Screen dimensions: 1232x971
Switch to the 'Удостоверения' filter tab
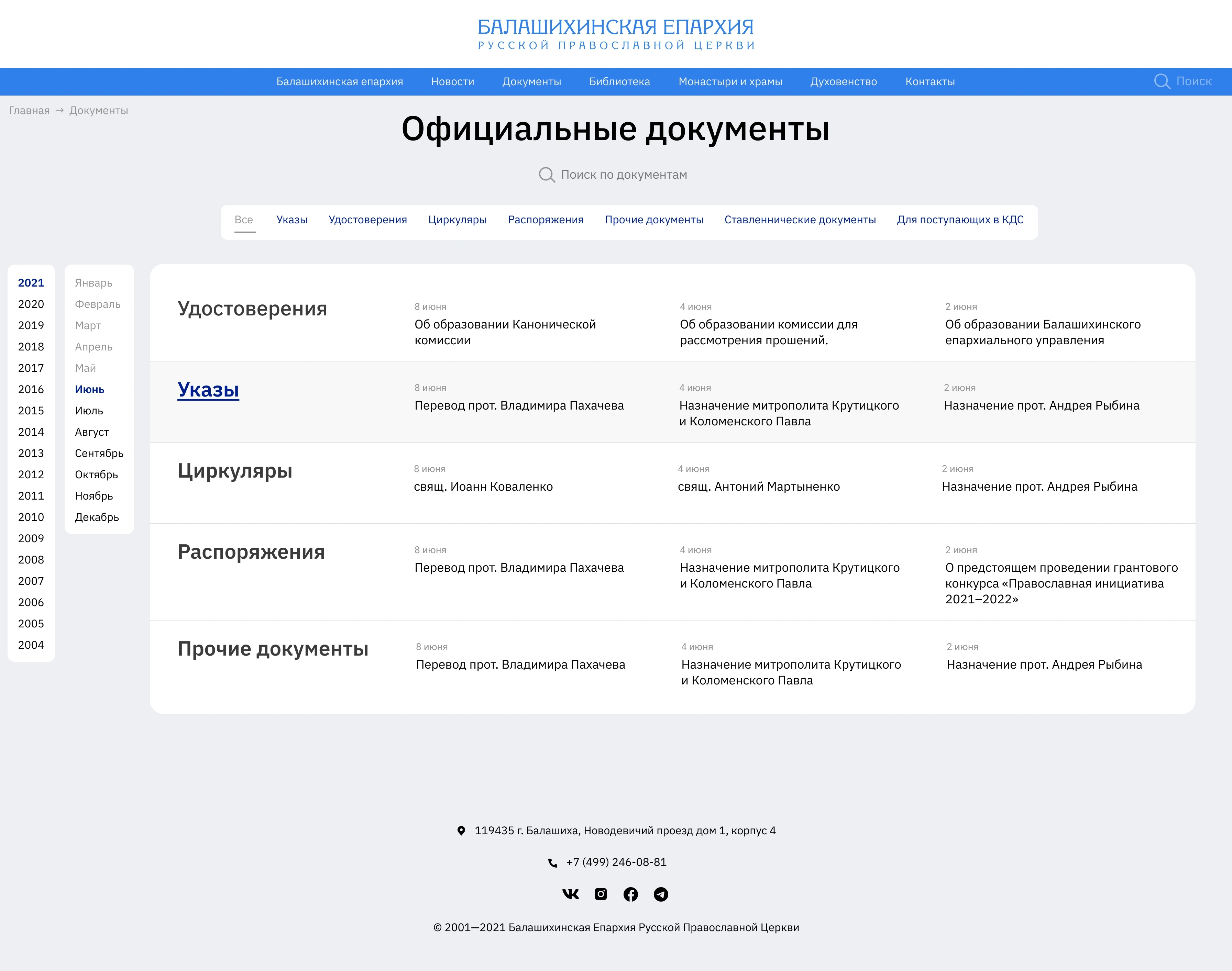pyautogui.click(x=368, y=220)
